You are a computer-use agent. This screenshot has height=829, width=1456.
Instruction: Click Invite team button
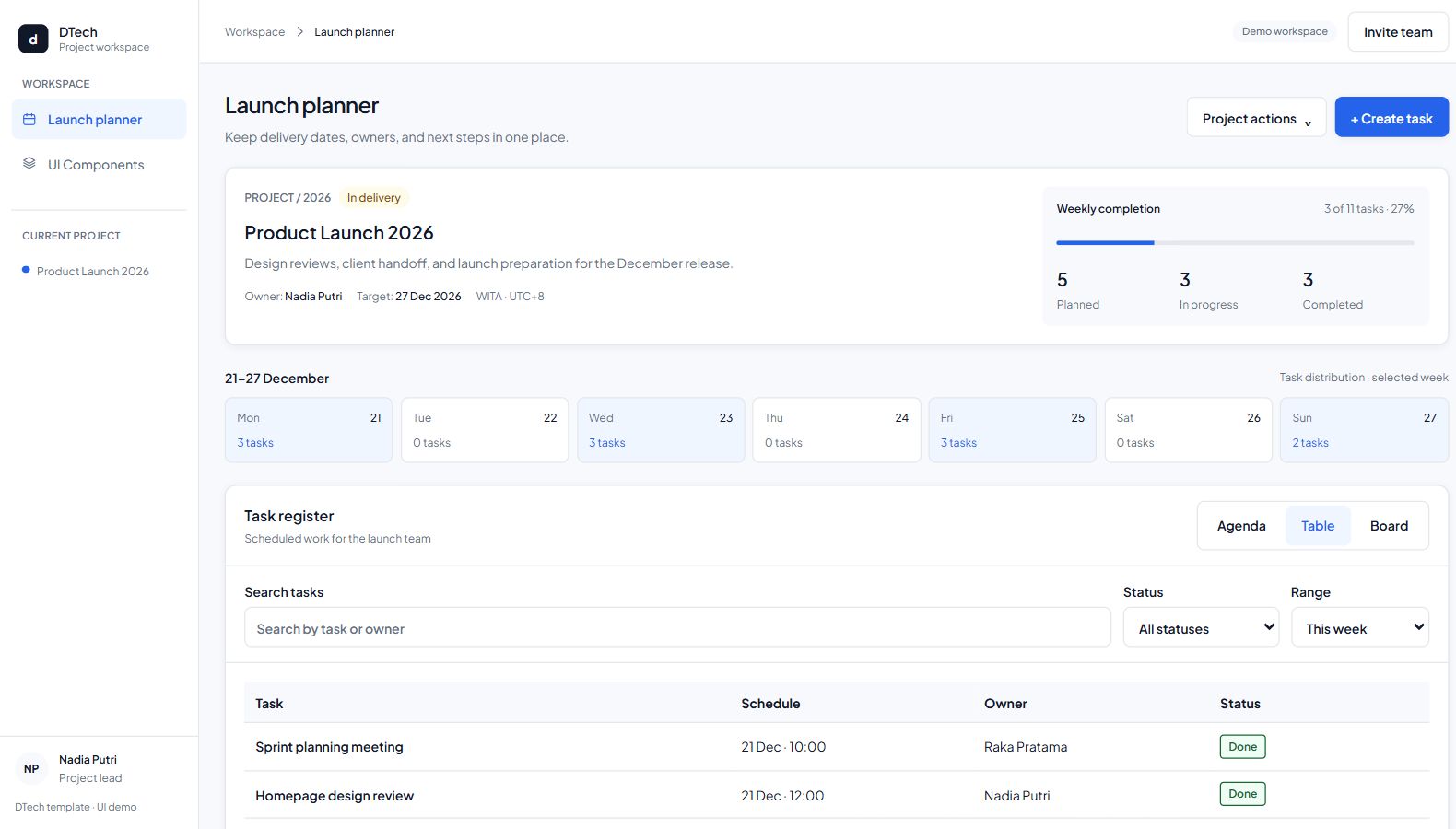tap(1398, 32)
